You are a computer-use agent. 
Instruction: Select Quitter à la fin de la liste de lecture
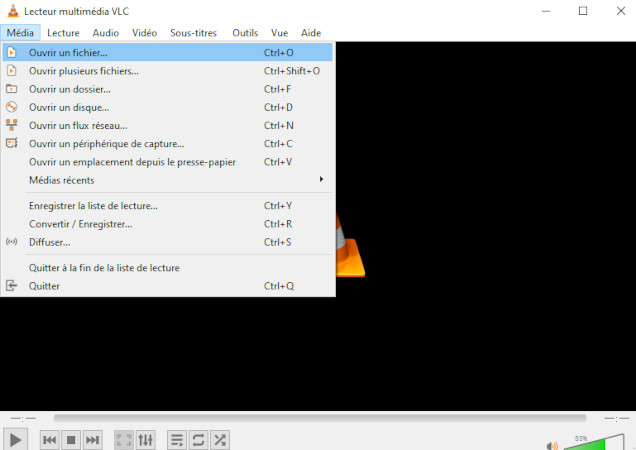point(168,268)
